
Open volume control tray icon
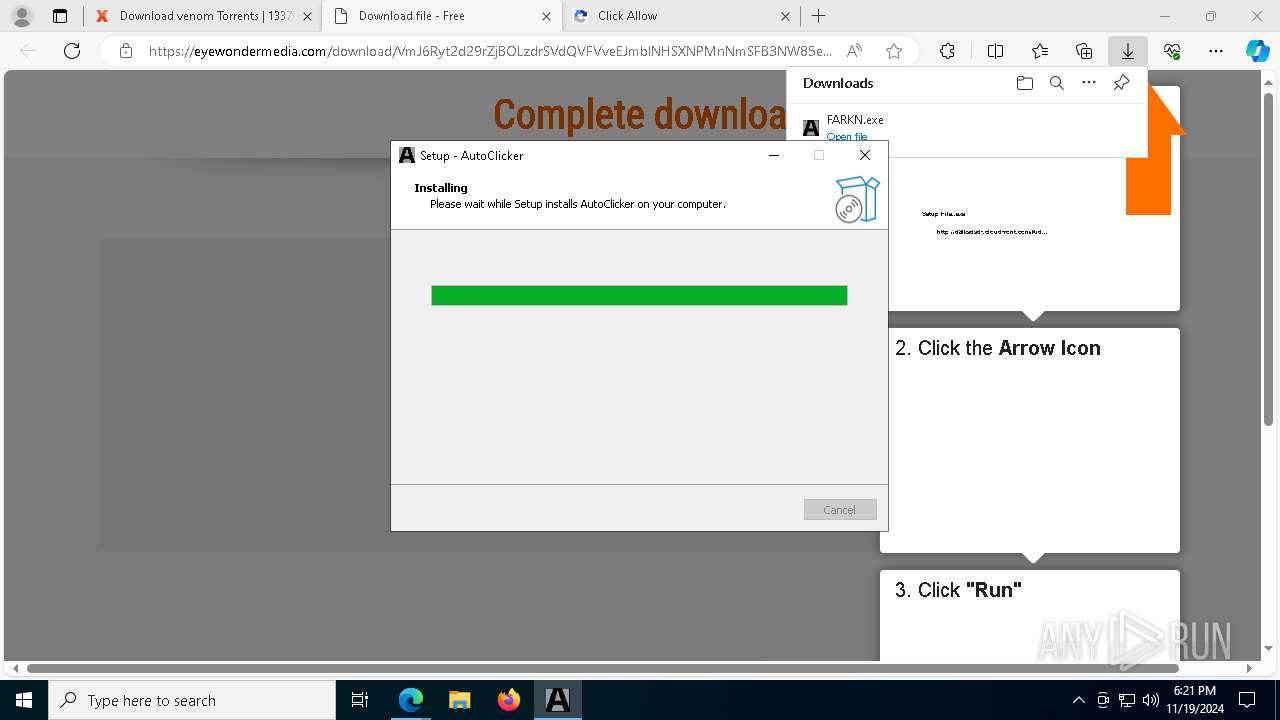[1151, 700]
